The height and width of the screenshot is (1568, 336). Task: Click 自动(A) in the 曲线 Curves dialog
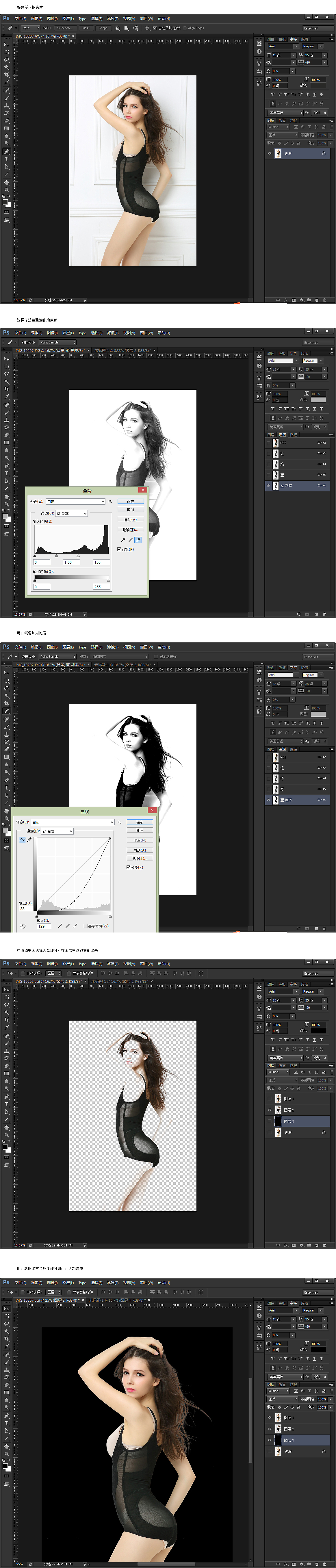click(140, 850)
